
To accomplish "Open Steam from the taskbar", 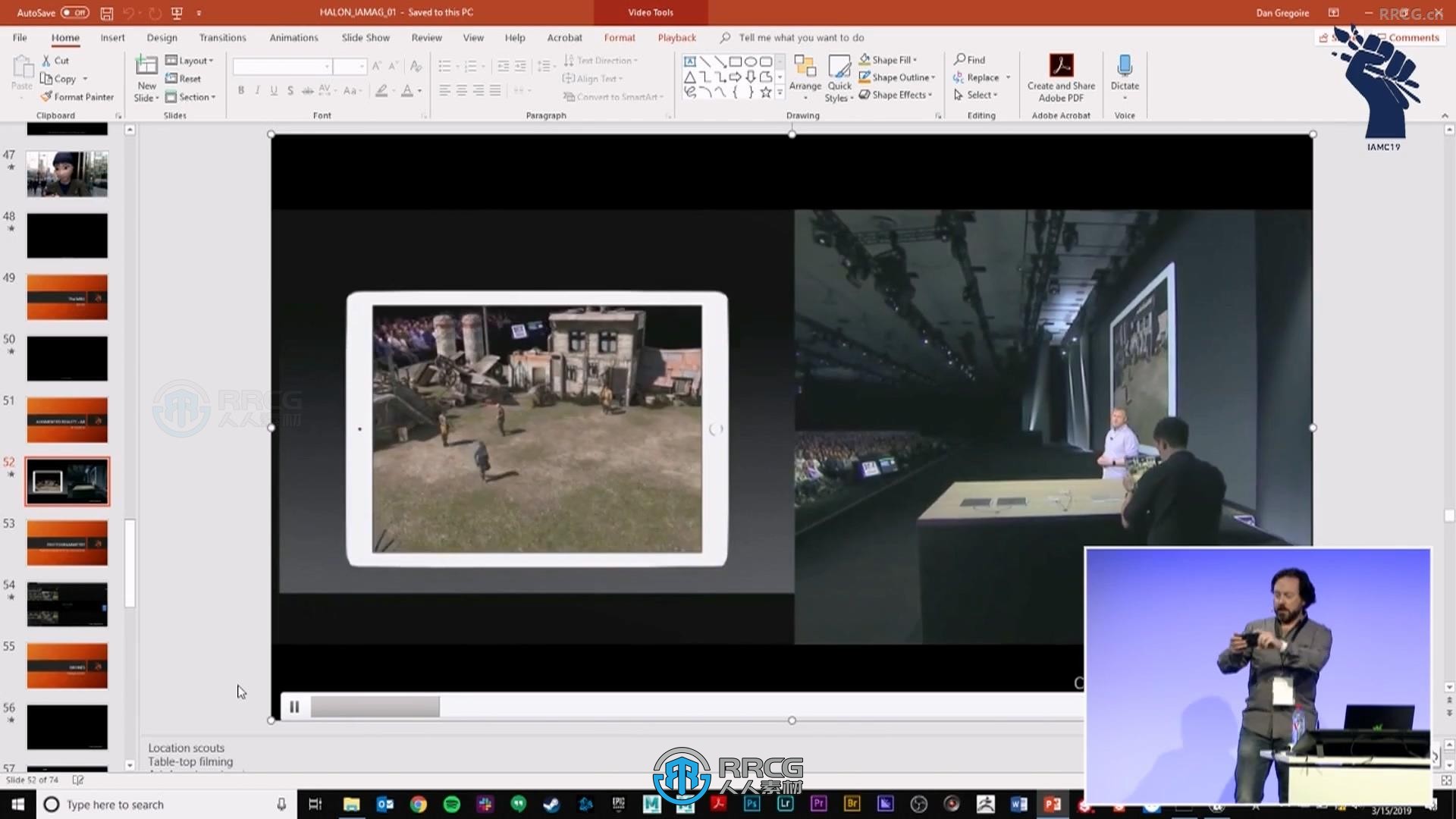I will point(551,805).
